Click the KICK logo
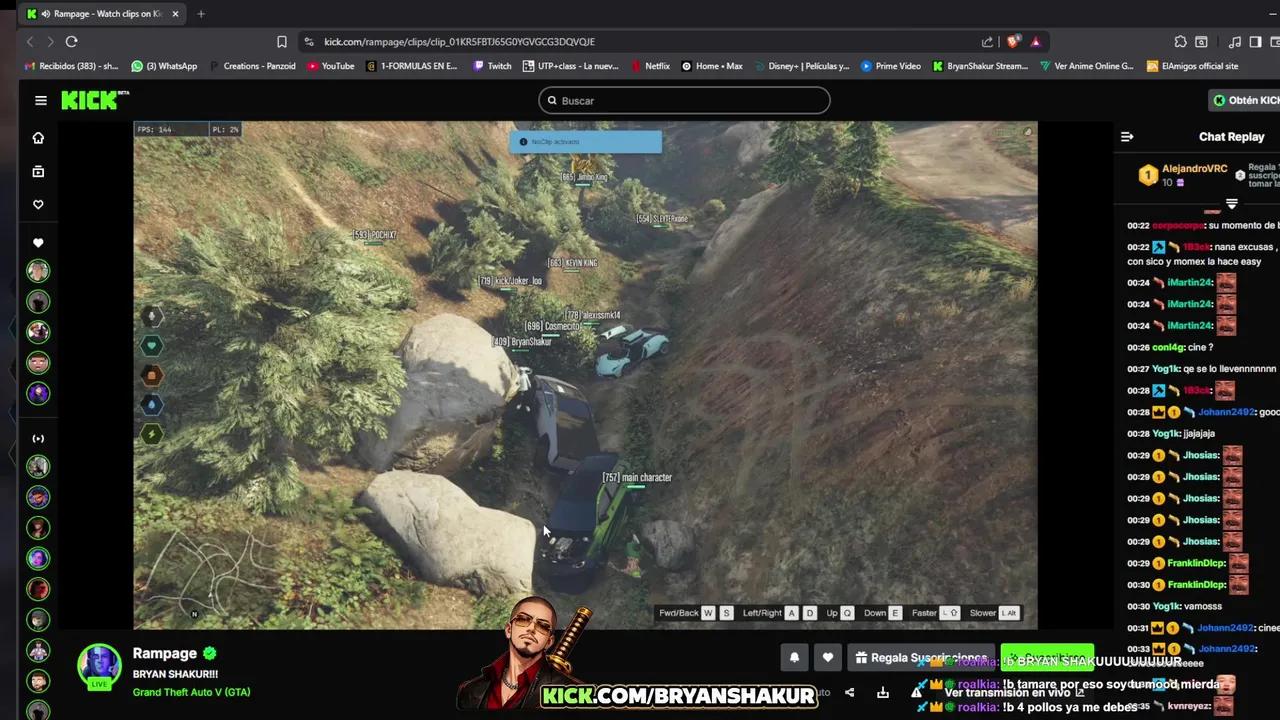The image size is (1280, 720). 95,100
